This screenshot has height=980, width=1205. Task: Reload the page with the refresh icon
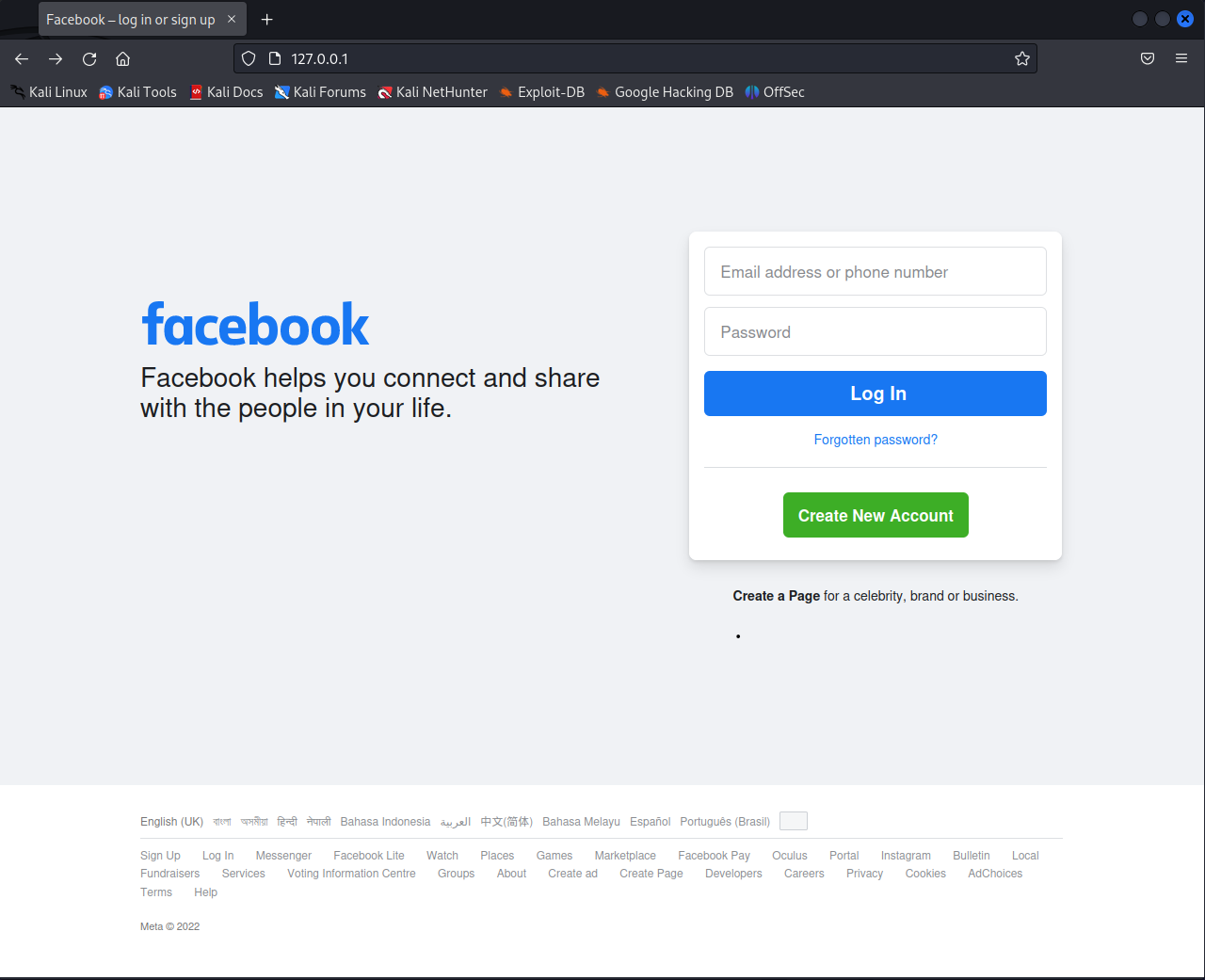(x=89, y=58)
